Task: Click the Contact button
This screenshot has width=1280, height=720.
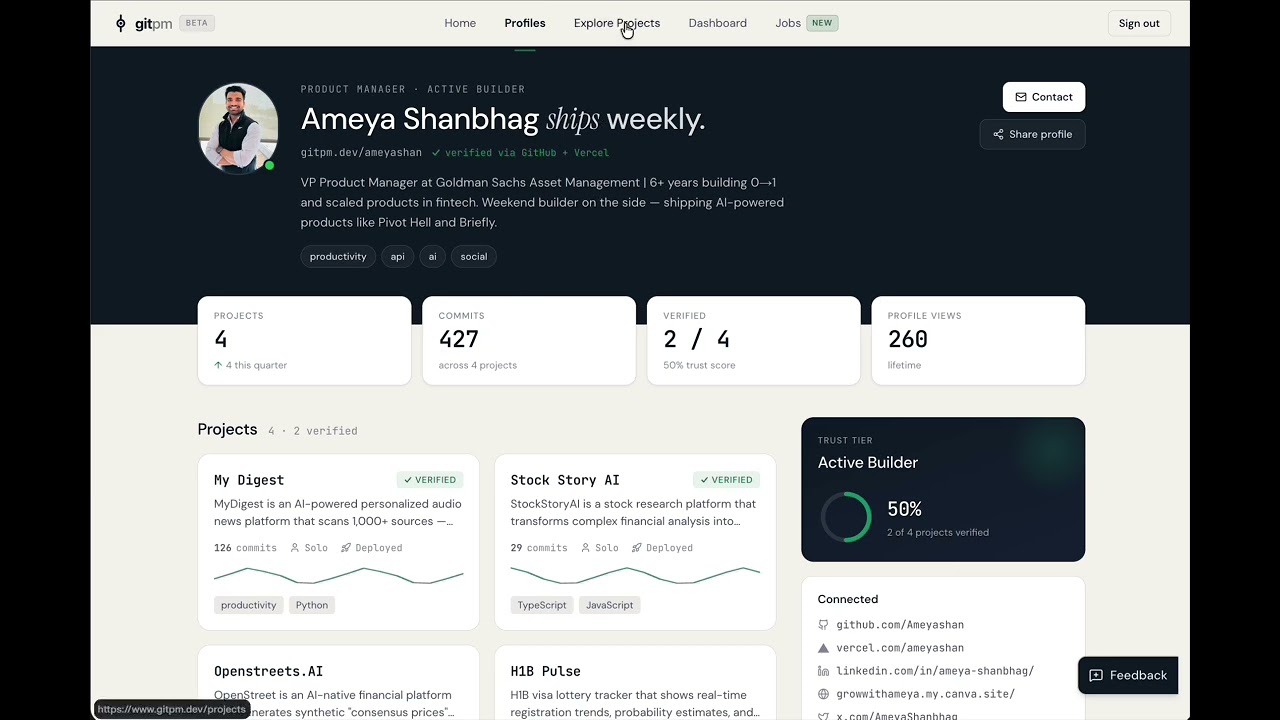Action: pos(1044,97)
